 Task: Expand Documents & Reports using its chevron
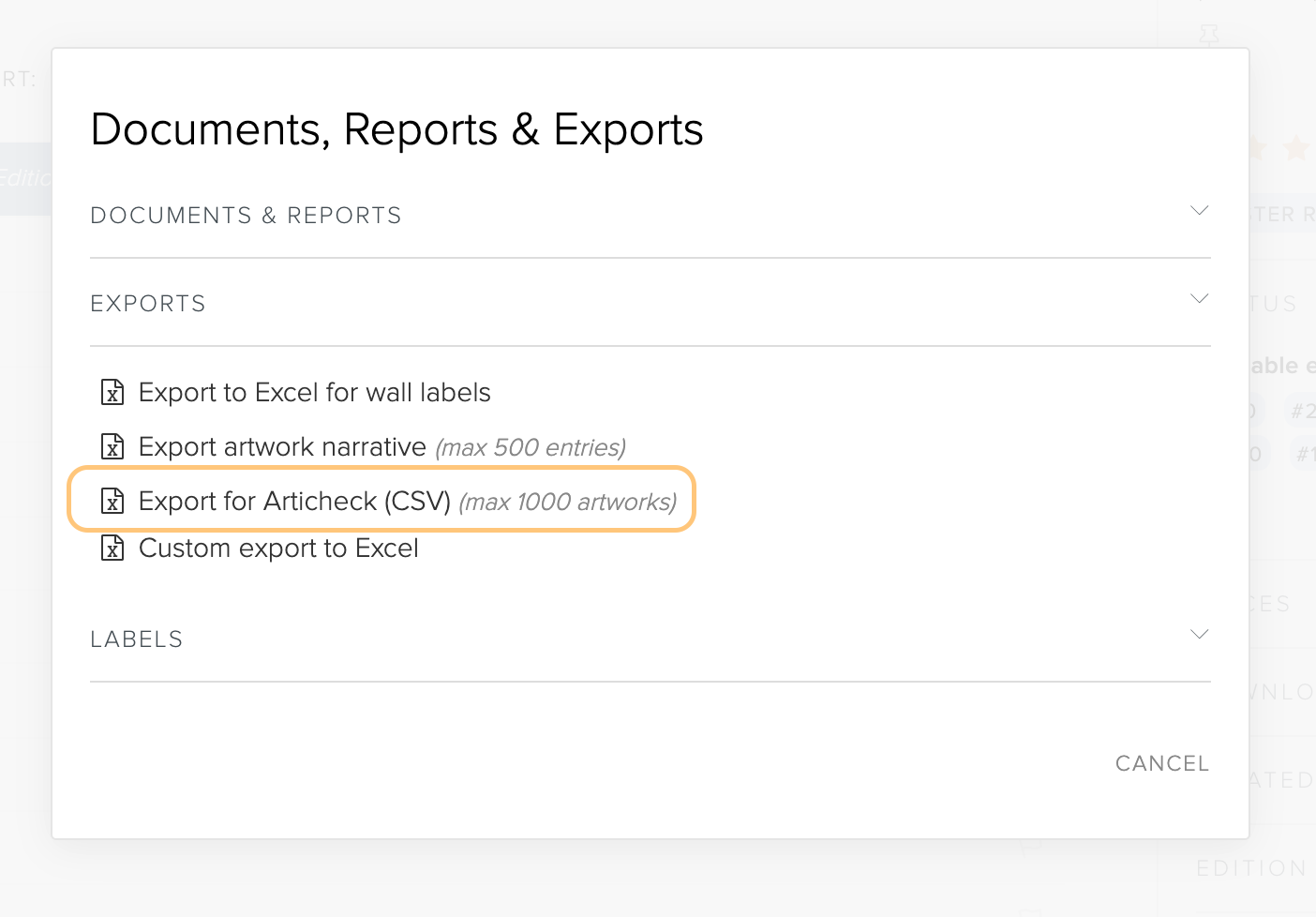tap(1199, 210)
